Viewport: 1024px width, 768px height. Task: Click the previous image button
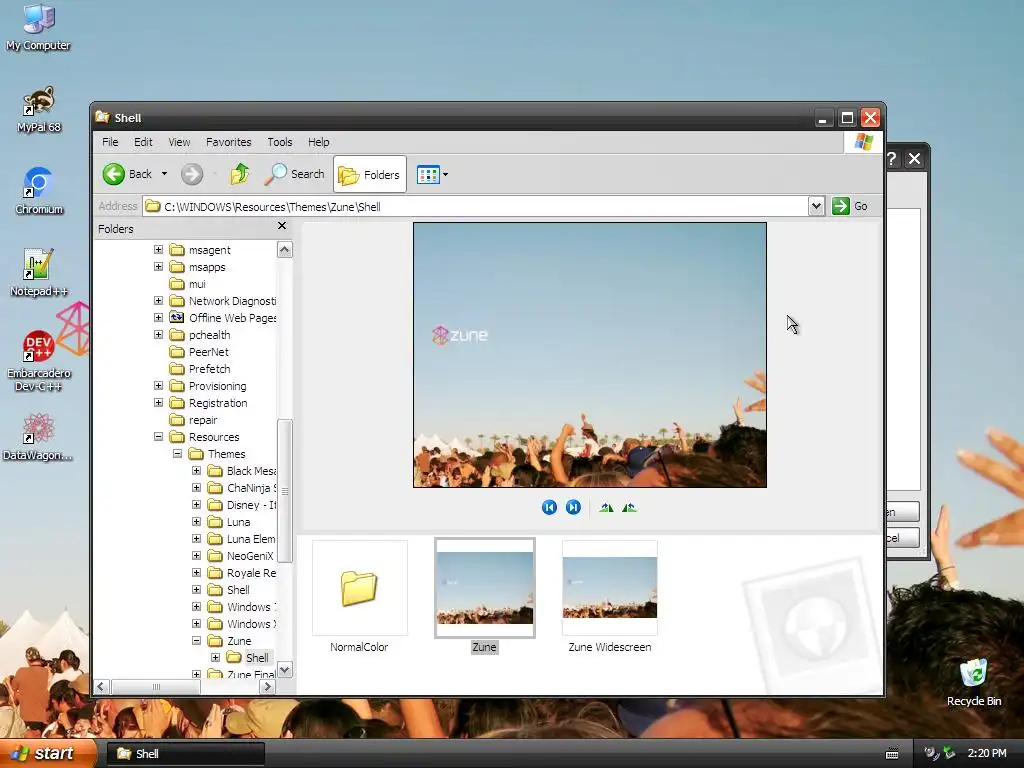(x=549, y=507)
